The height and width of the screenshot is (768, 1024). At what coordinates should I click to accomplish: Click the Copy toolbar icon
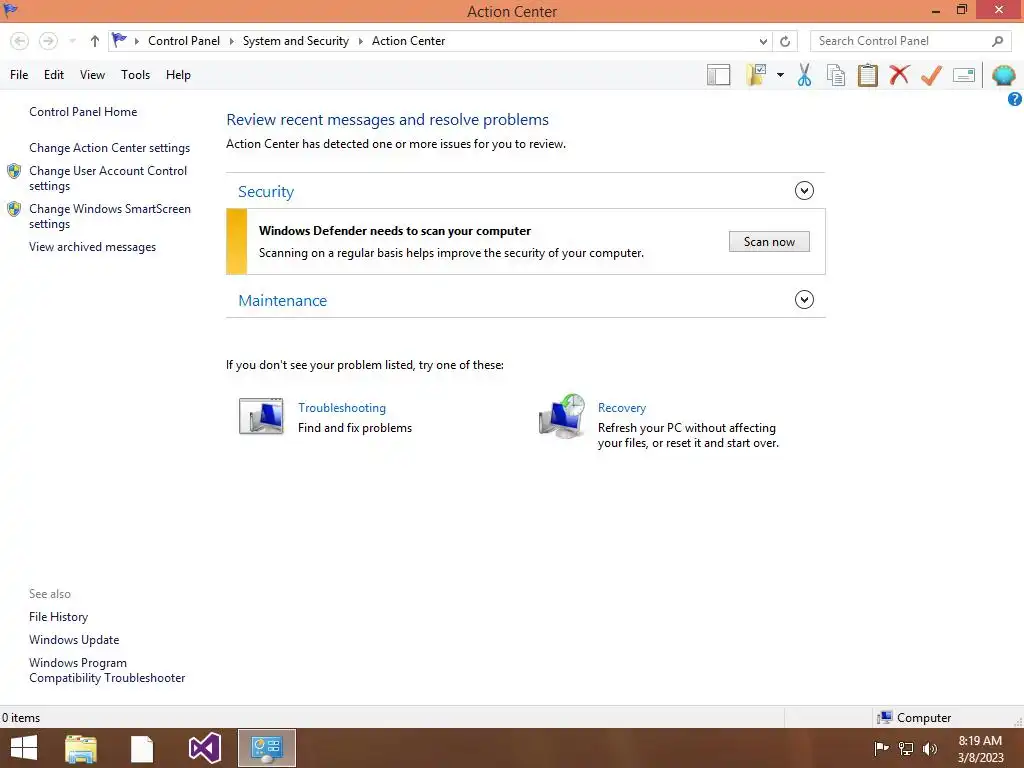click(836, 75)
